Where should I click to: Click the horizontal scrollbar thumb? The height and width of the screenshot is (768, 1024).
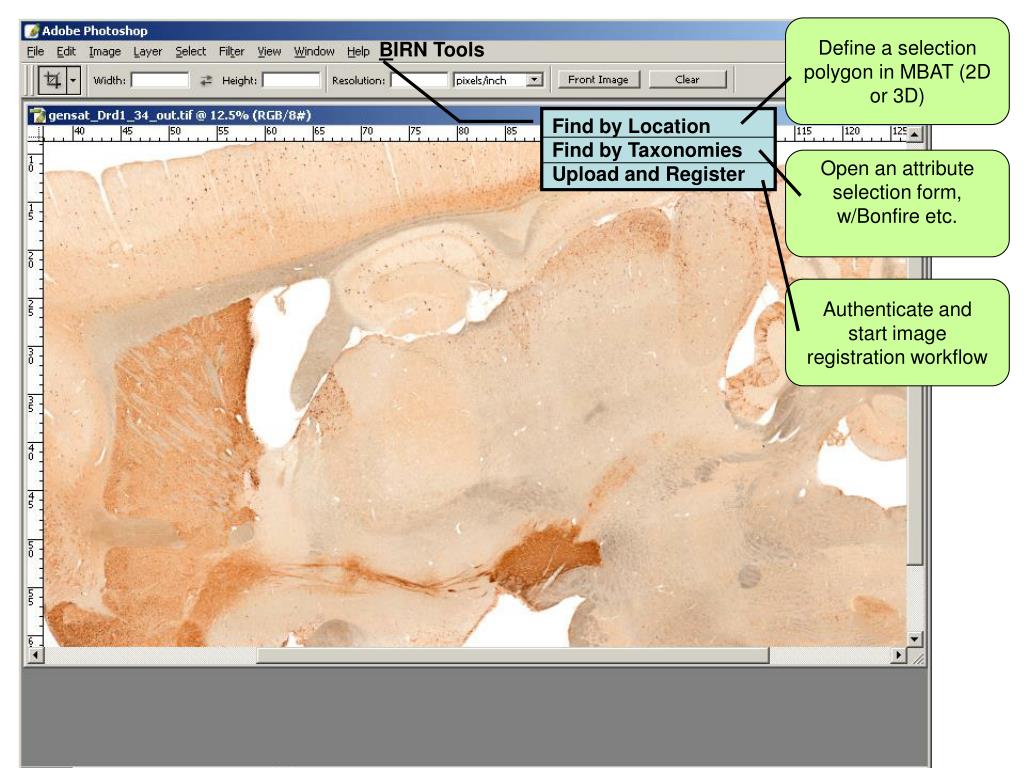(513, 655)
